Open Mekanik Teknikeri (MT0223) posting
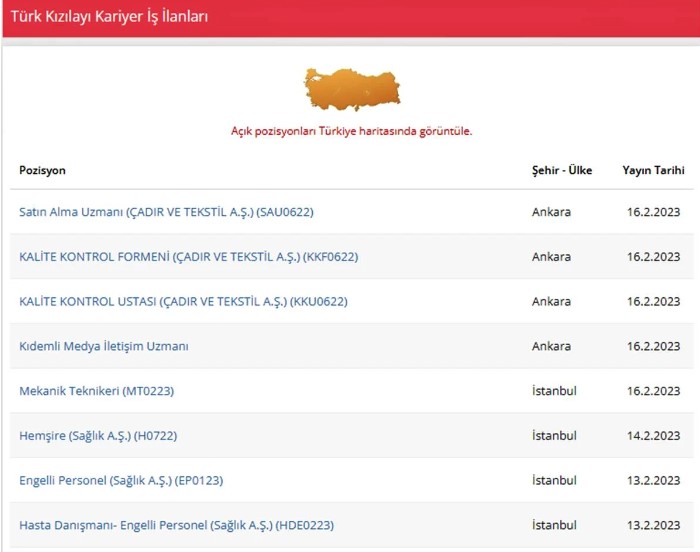 (96, 391)
